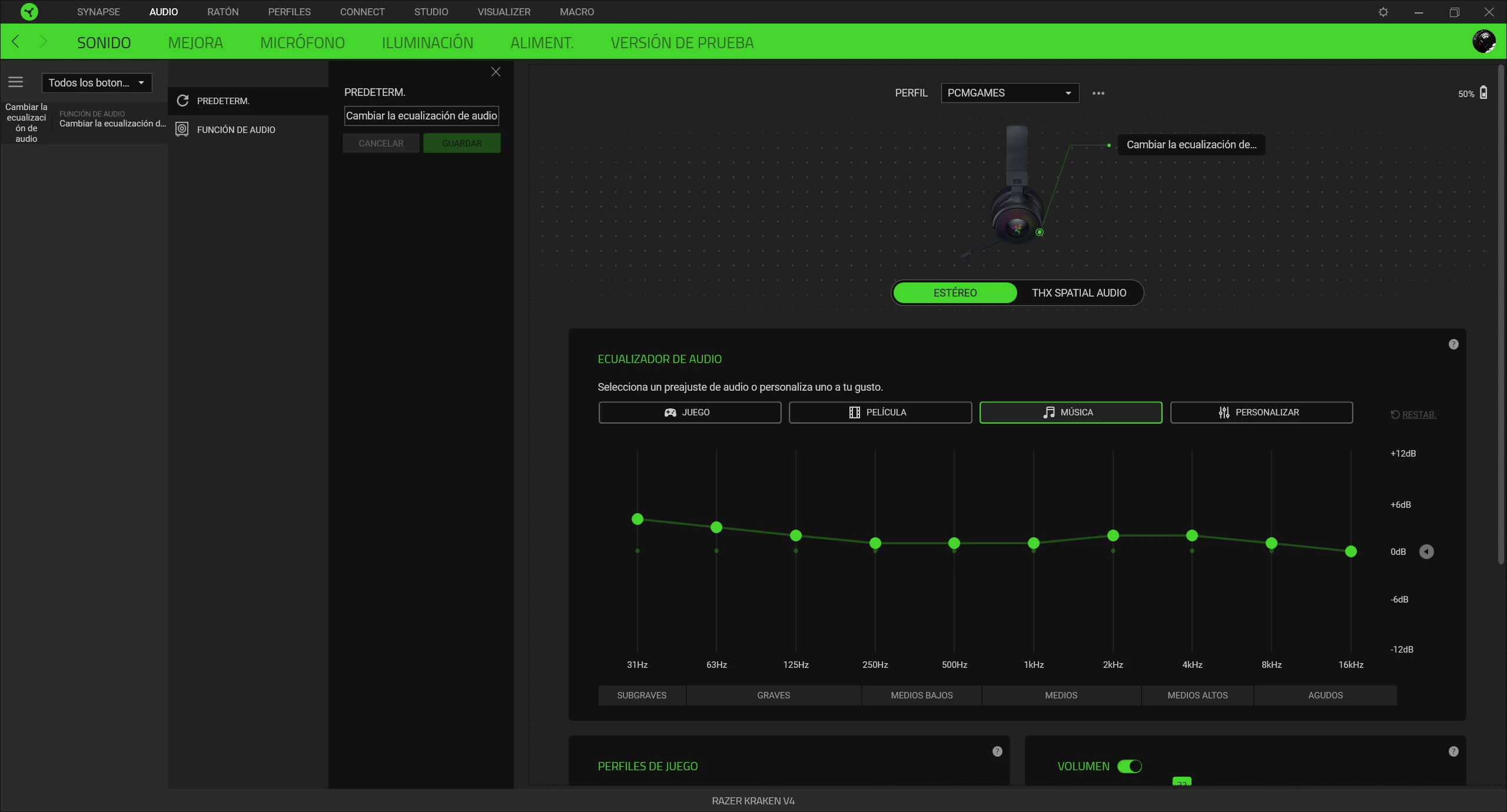Click the Razer logo icon
Image resolution: width=1507 pixels, height=812 pixels.
tap(29, 12)
